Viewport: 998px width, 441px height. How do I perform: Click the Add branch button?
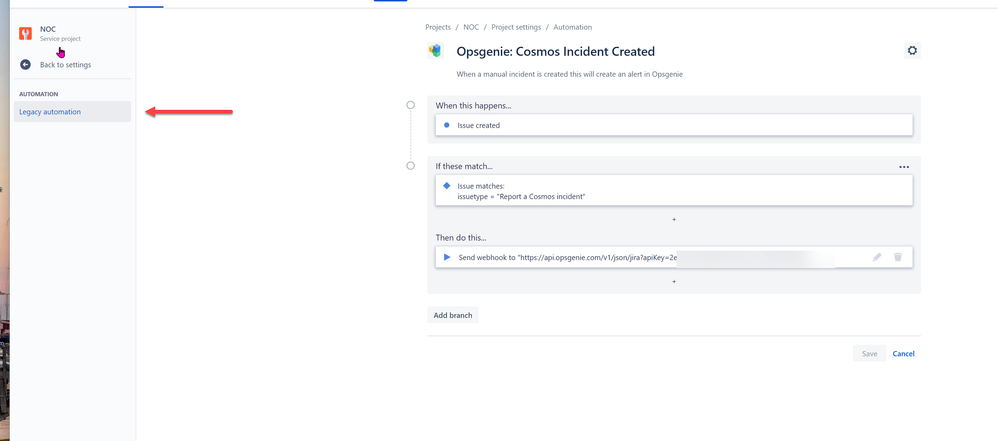click(453, 315)
